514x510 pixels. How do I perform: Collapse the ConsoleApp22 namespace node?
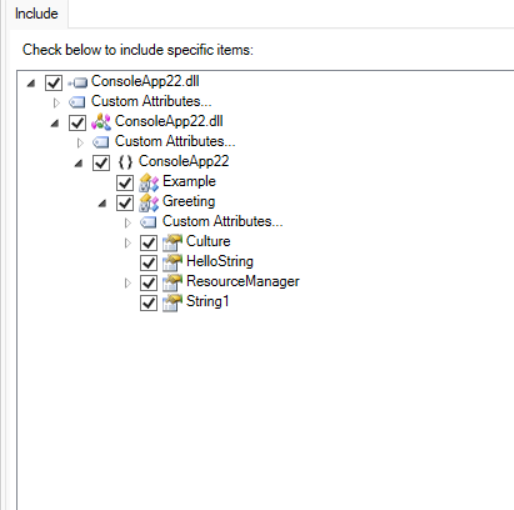(x=79, y=163)
